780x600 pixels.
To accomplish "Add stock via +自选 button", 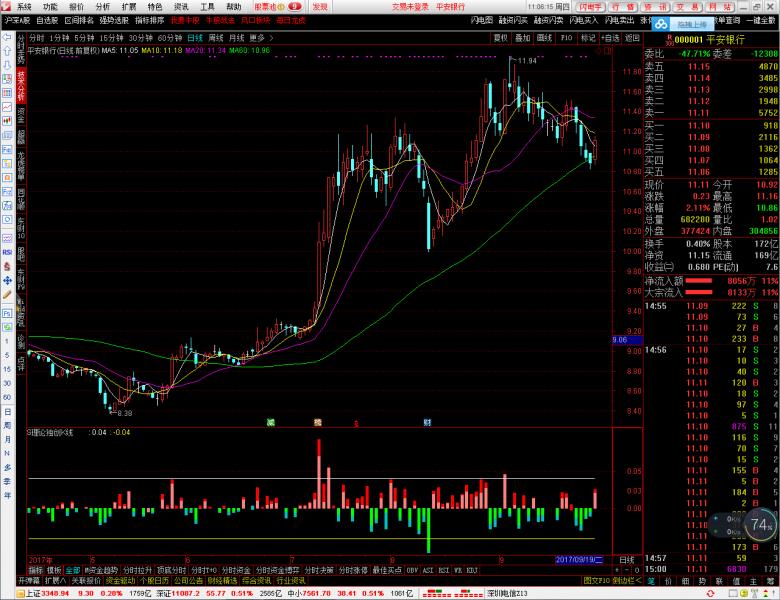I will coord(610,38).
